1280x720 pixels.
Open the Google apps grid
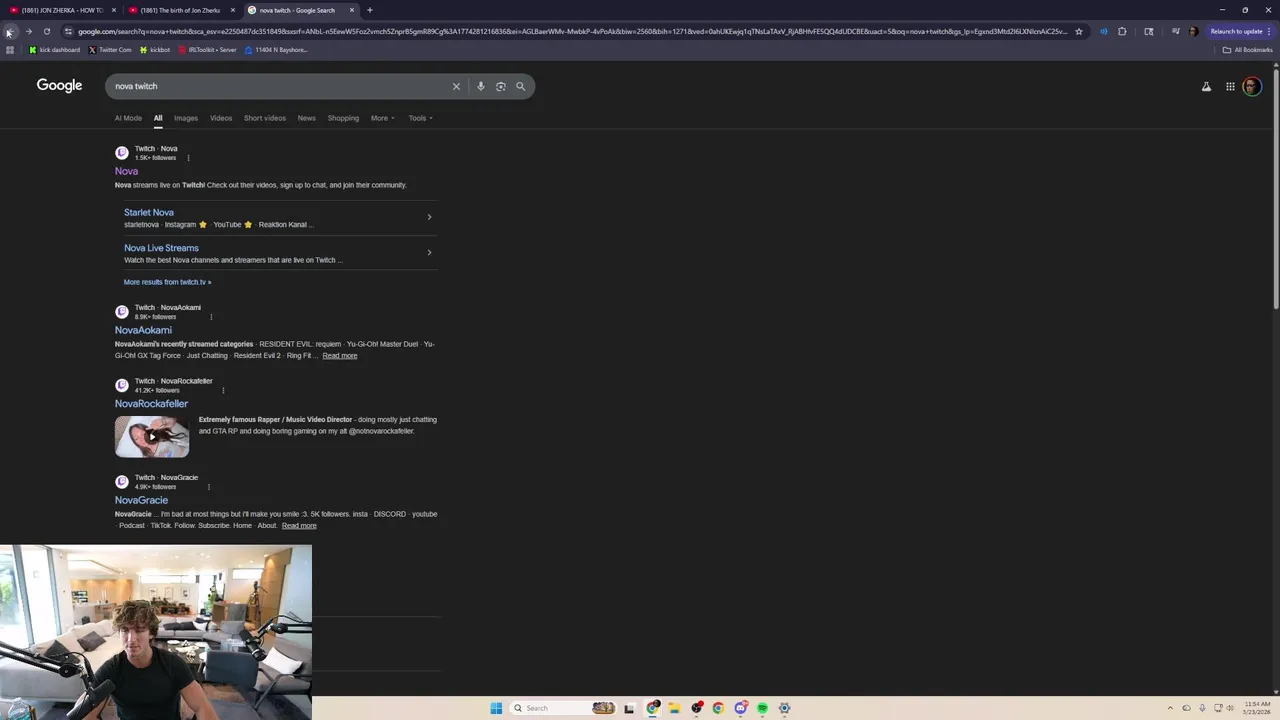pos(1230,87)
